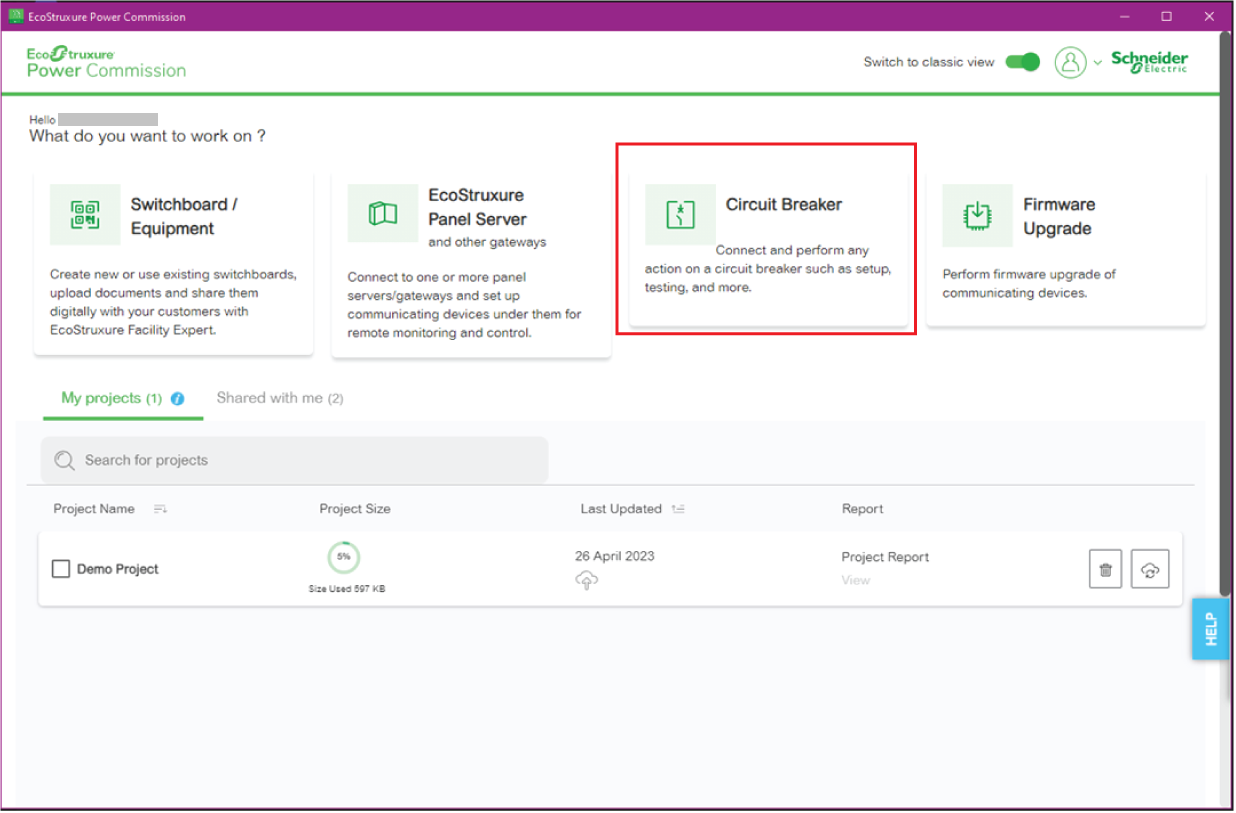Open the user account profile icon
This screenshot has height=813, width=1236.
pyautogui.click(x=1070, y=62)
